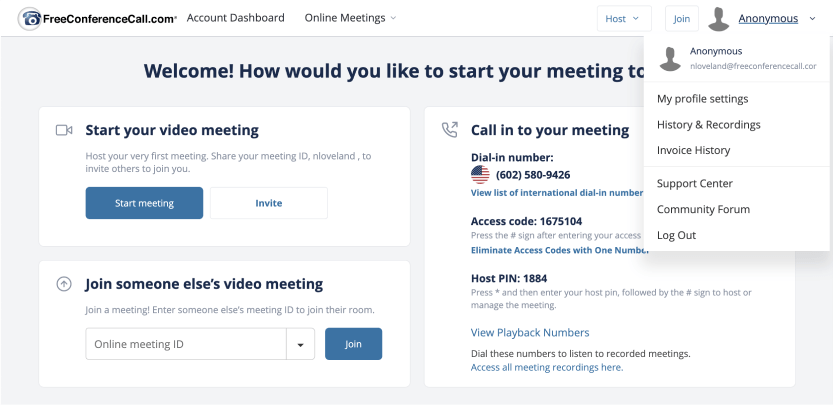Viewport: 833px width, 405px height.
Task: Expand the Online Meetings menu
Action: tap(350, 18)
